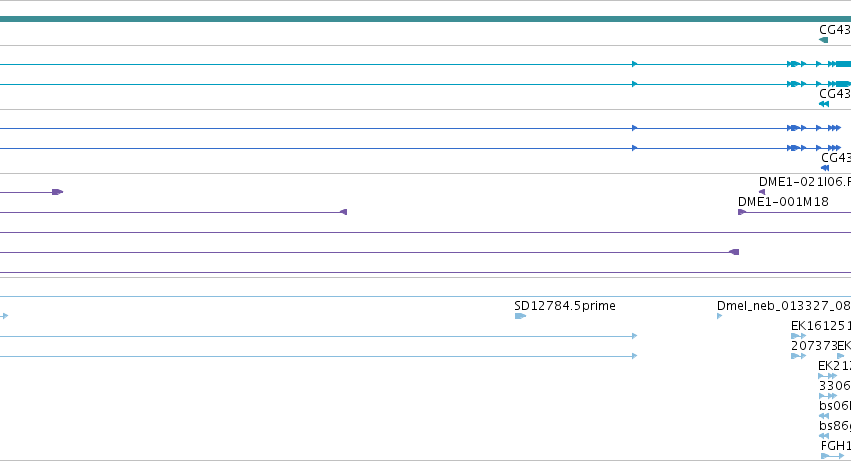This screenshot has width=851, height=461.
Task: Select the CG43 label in the cyan transcript track
Action: 835,94
